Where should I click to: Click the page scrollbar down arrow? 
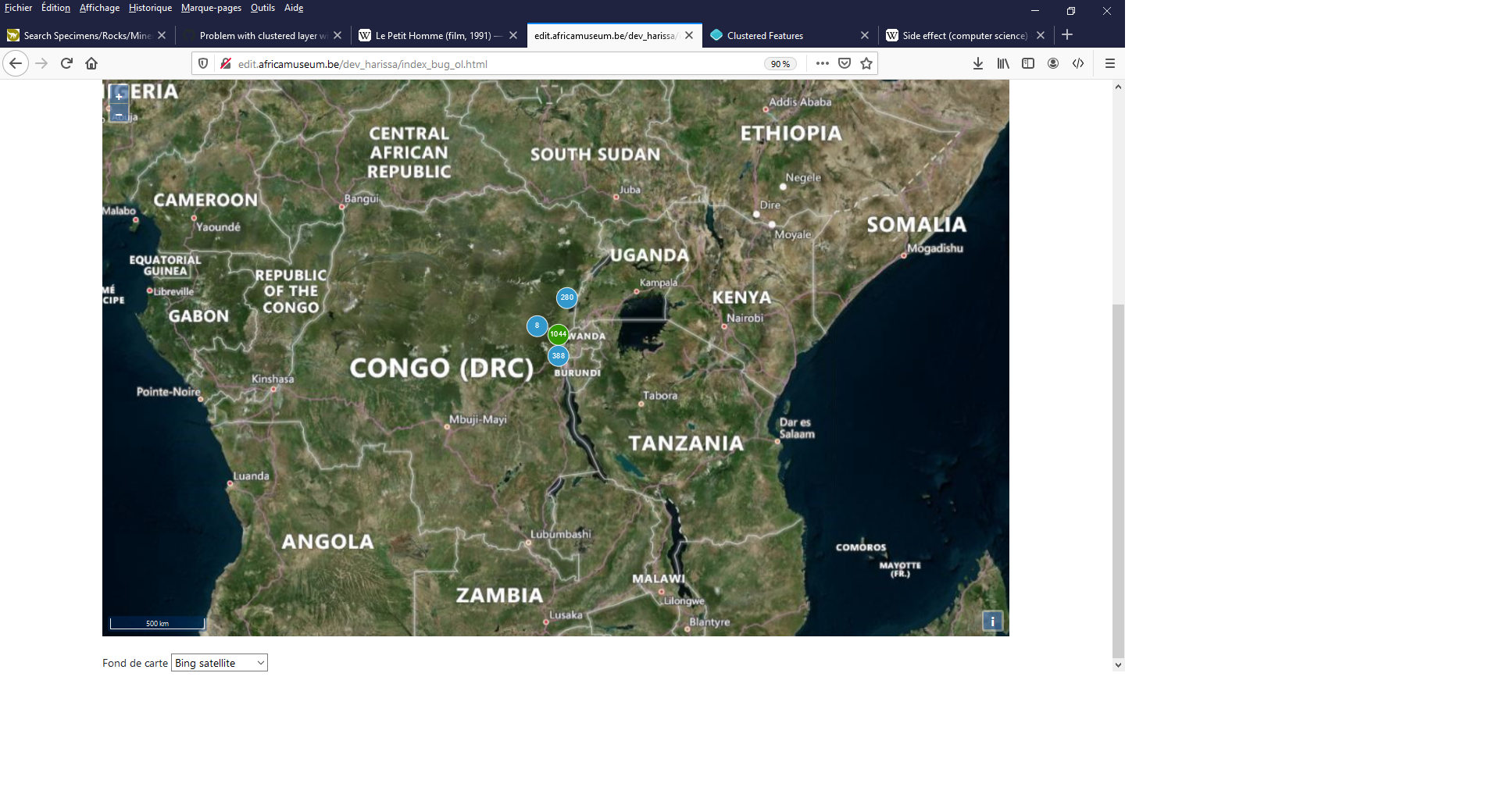[x=1118, y=665]
